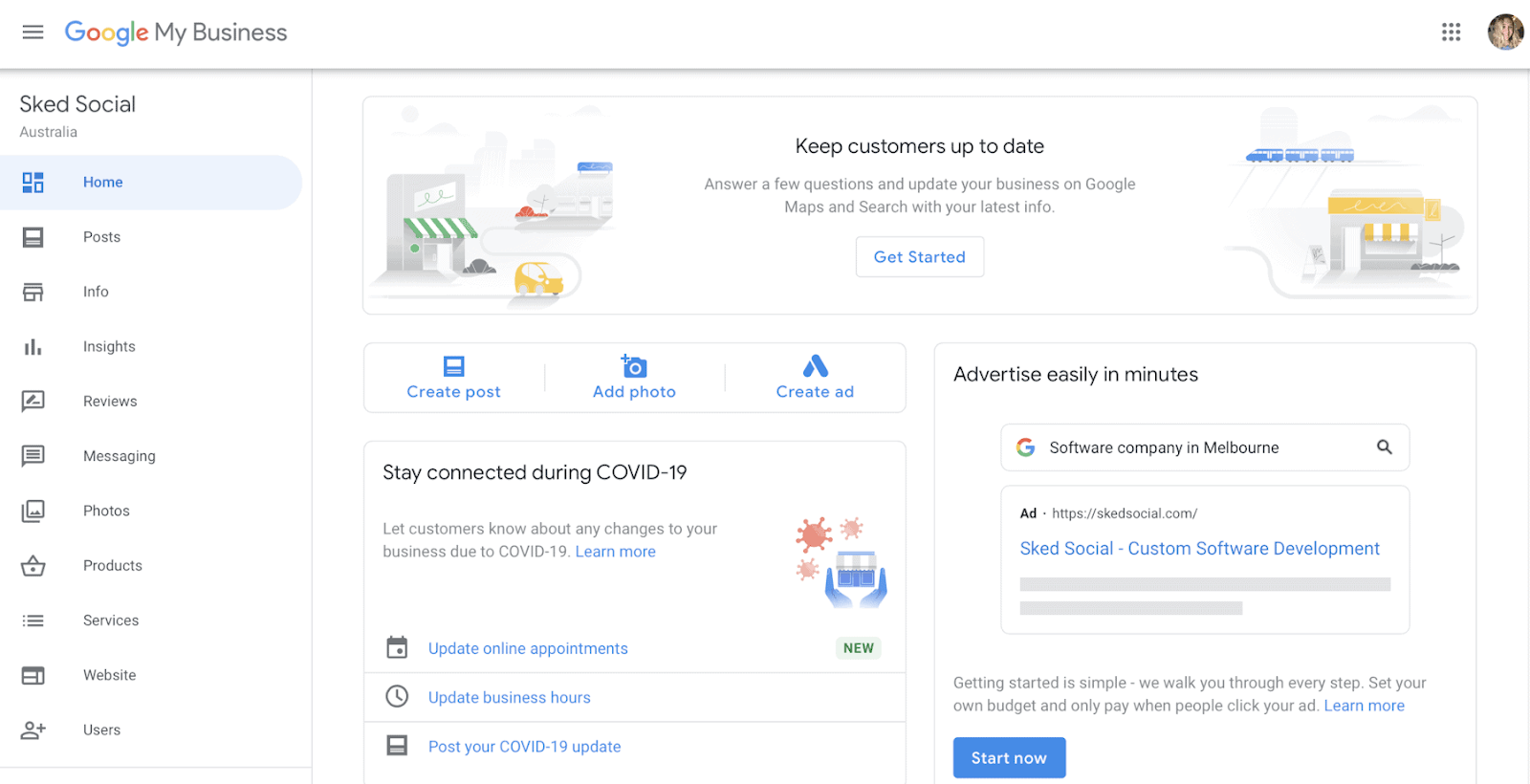Viewport: 1530px width, 784px height.
Task: Open the account profile picture
Action: click(x=1505, y=32)
